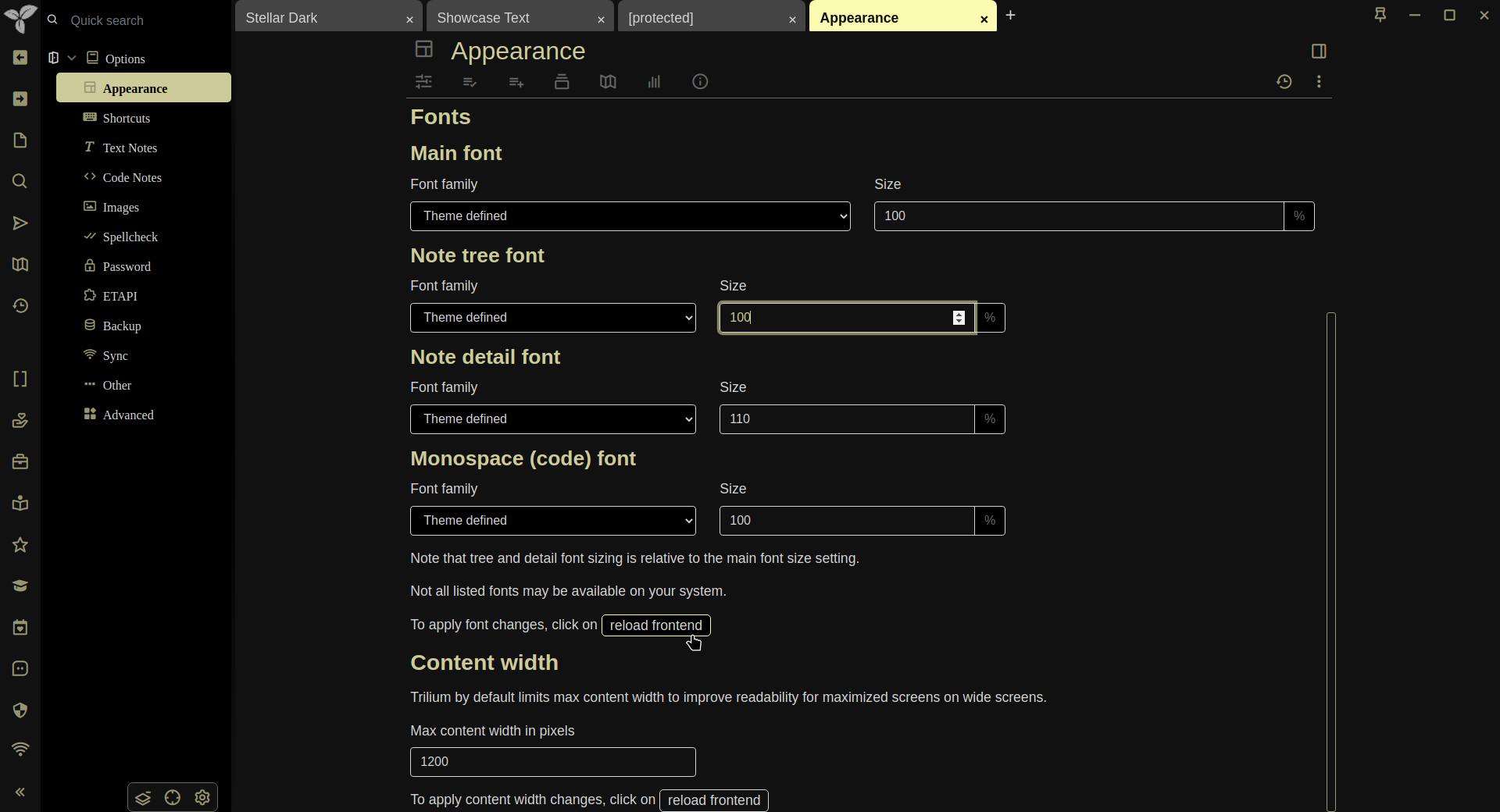The image size is (1500, 812).
Task: Open the note map ribbon icon
Action: 608,82
